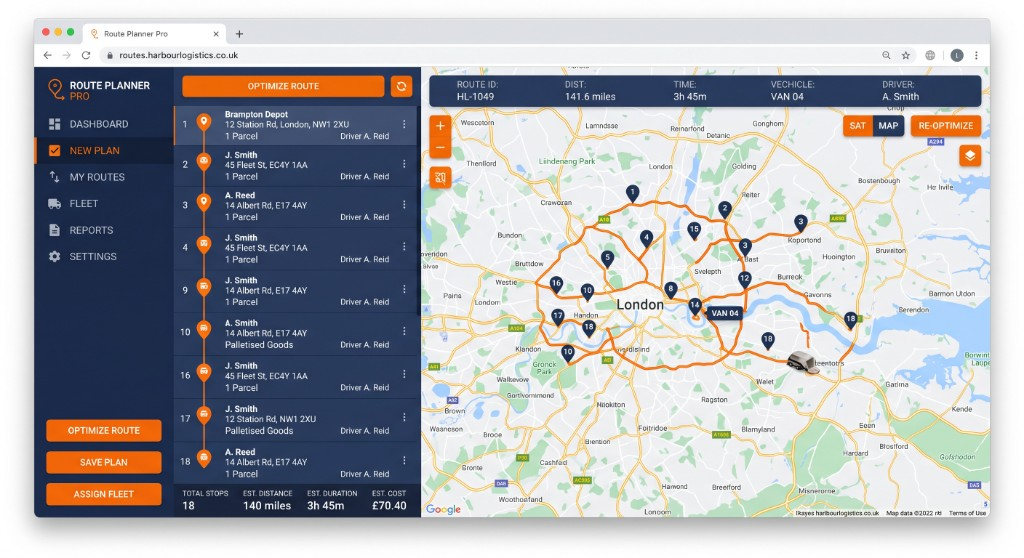Click the top orange Optimize Route button

pyautogui.click(x=283, y=86)
